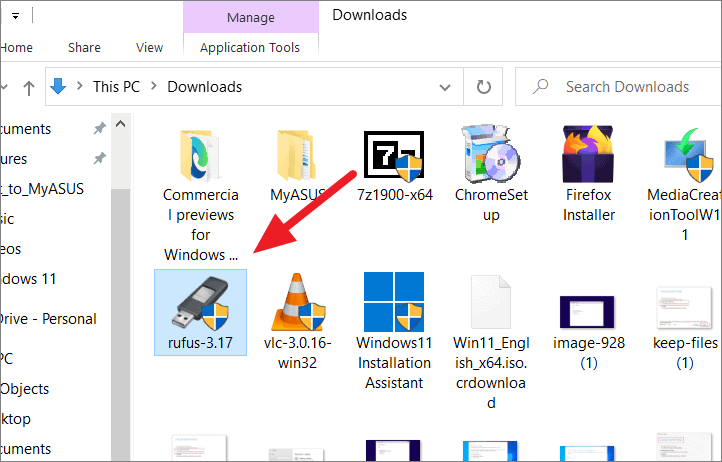This screenshot has width=722, height=462.
Task: Click the vlc-3.0.16-win32 name label
Action: click(x=297, y=353)
